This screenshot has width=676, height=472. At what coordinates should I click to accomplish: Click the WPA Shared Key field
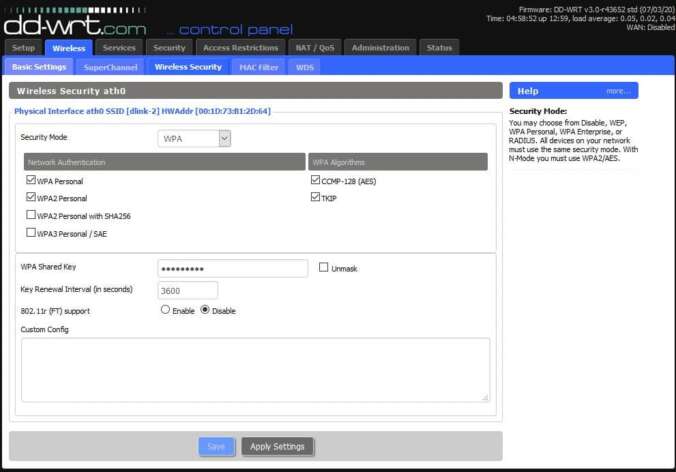point(232,268)
